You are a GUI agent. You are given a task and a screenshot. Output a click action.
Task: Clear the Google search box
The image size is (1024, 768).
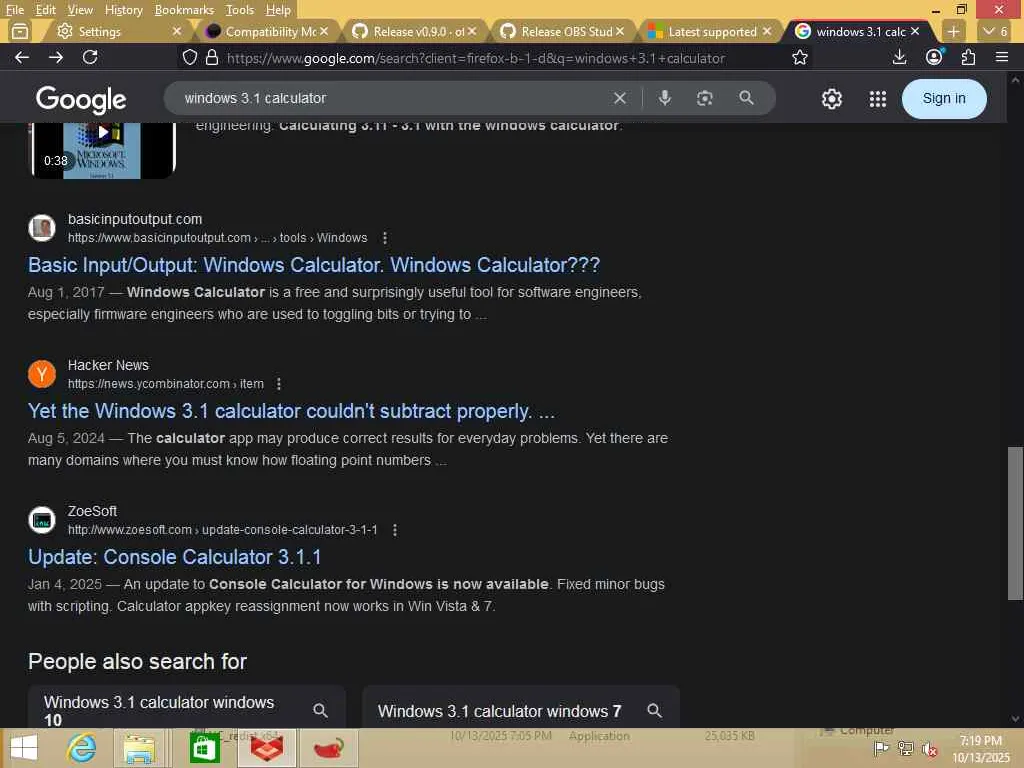620,98
